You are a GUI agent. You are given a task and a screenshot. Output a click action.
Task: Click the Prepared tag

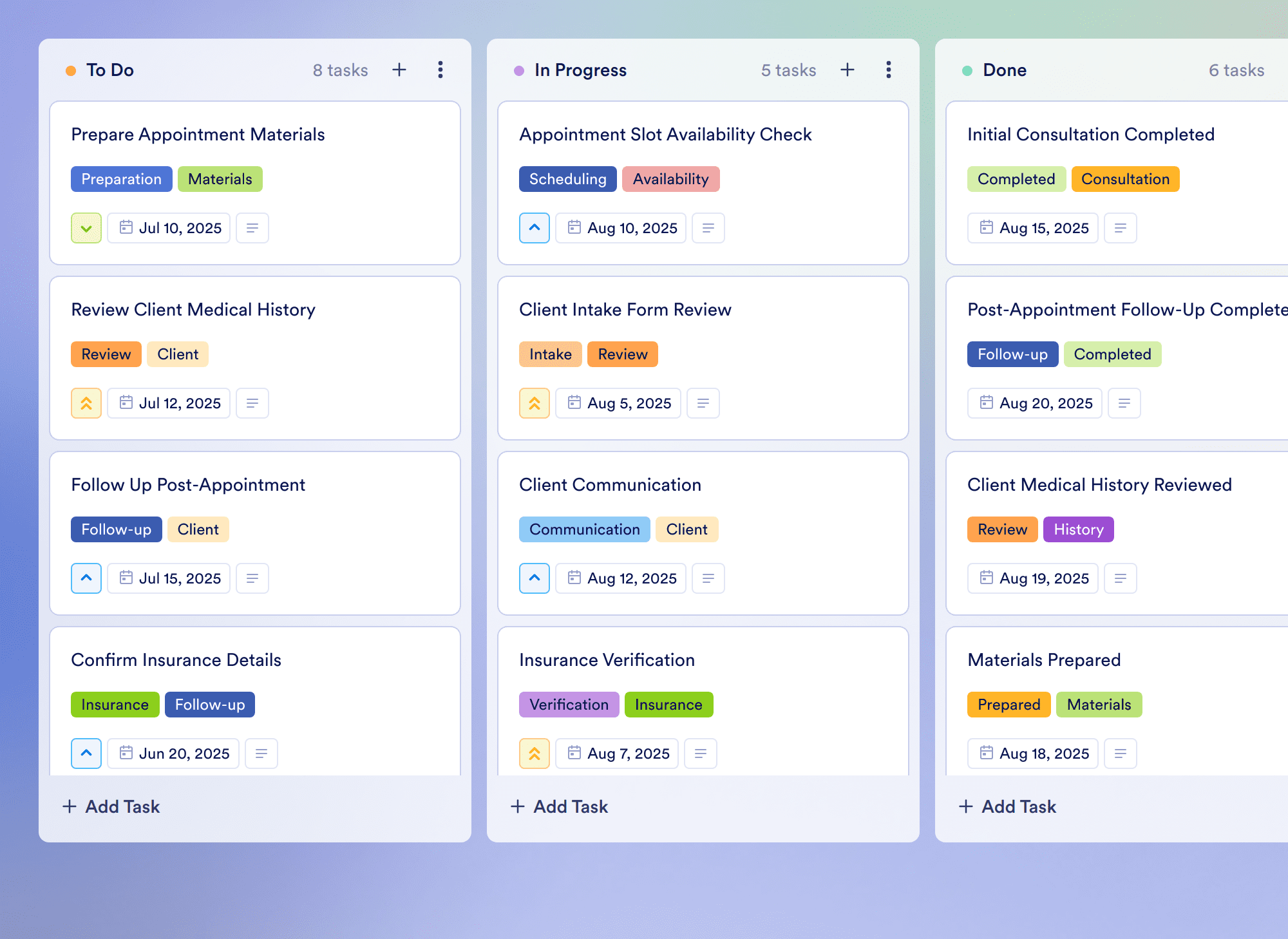[x=1009, y=705]
